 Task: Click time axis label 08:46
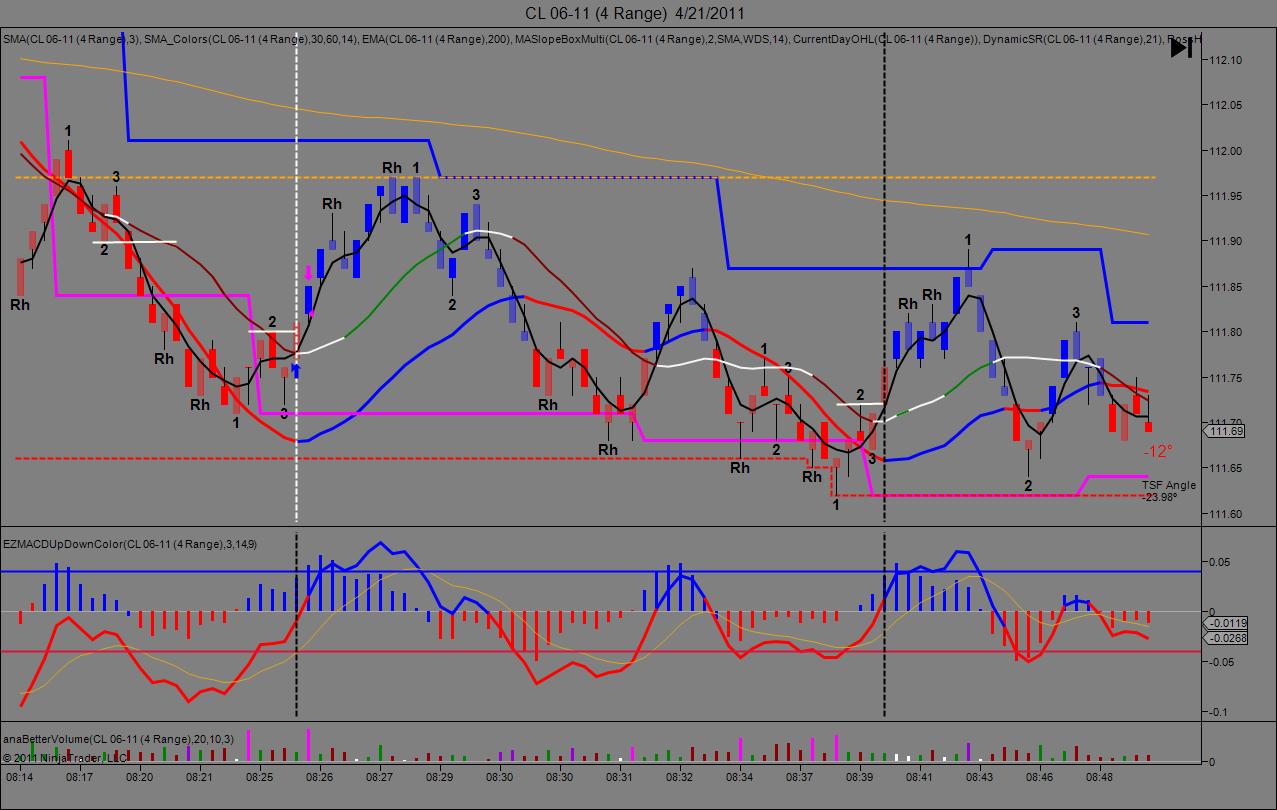1040,776
